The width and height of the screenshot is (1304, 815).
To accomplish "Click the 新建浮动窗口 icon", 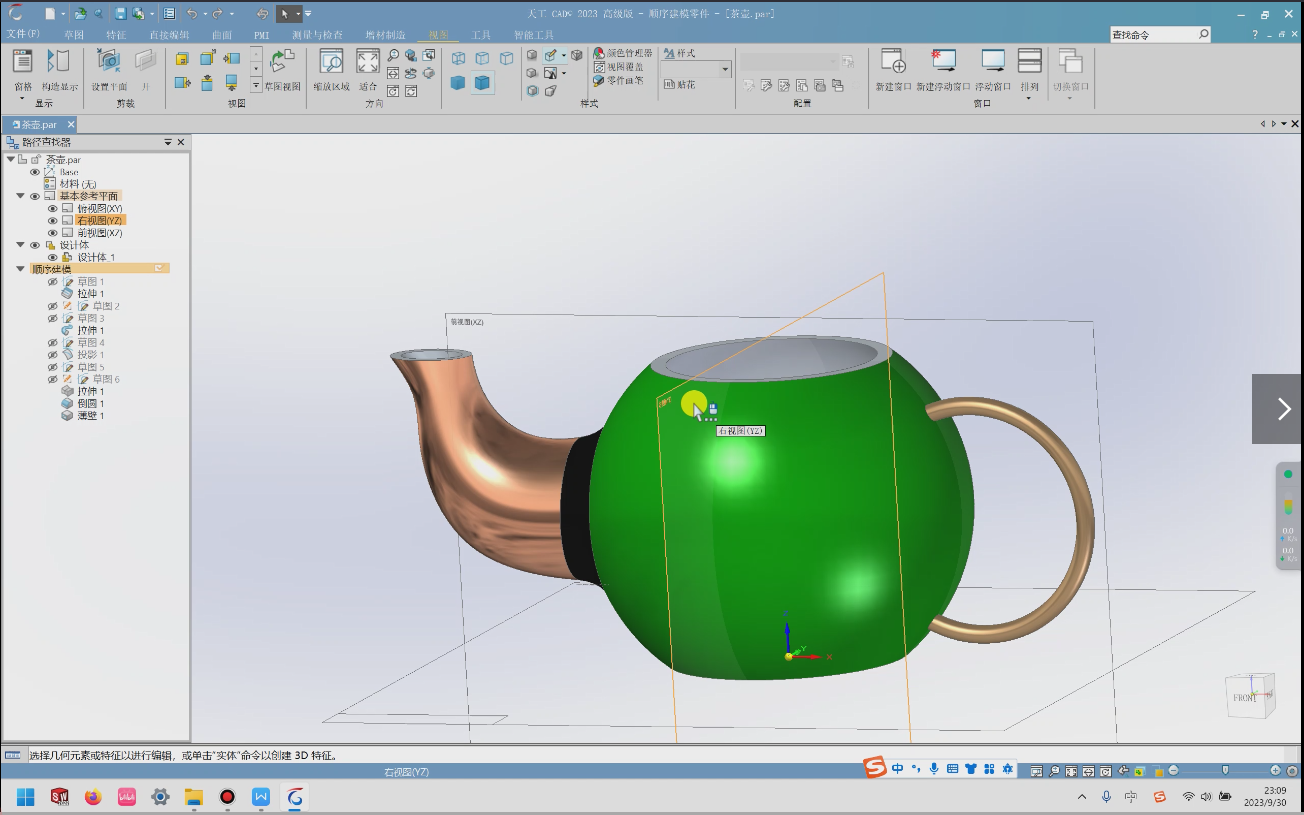I will pos(944,62).
